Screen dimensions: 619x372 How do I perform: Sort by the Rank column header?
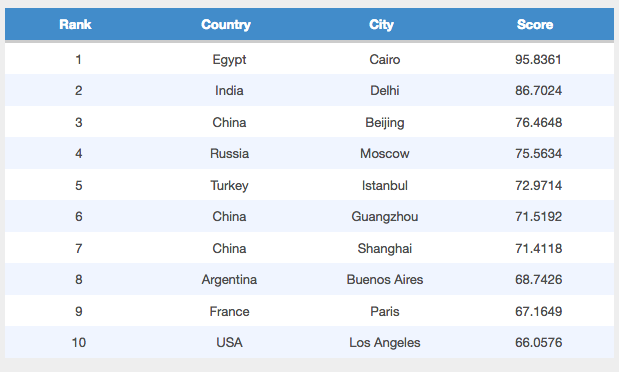[x=75, y=24]
